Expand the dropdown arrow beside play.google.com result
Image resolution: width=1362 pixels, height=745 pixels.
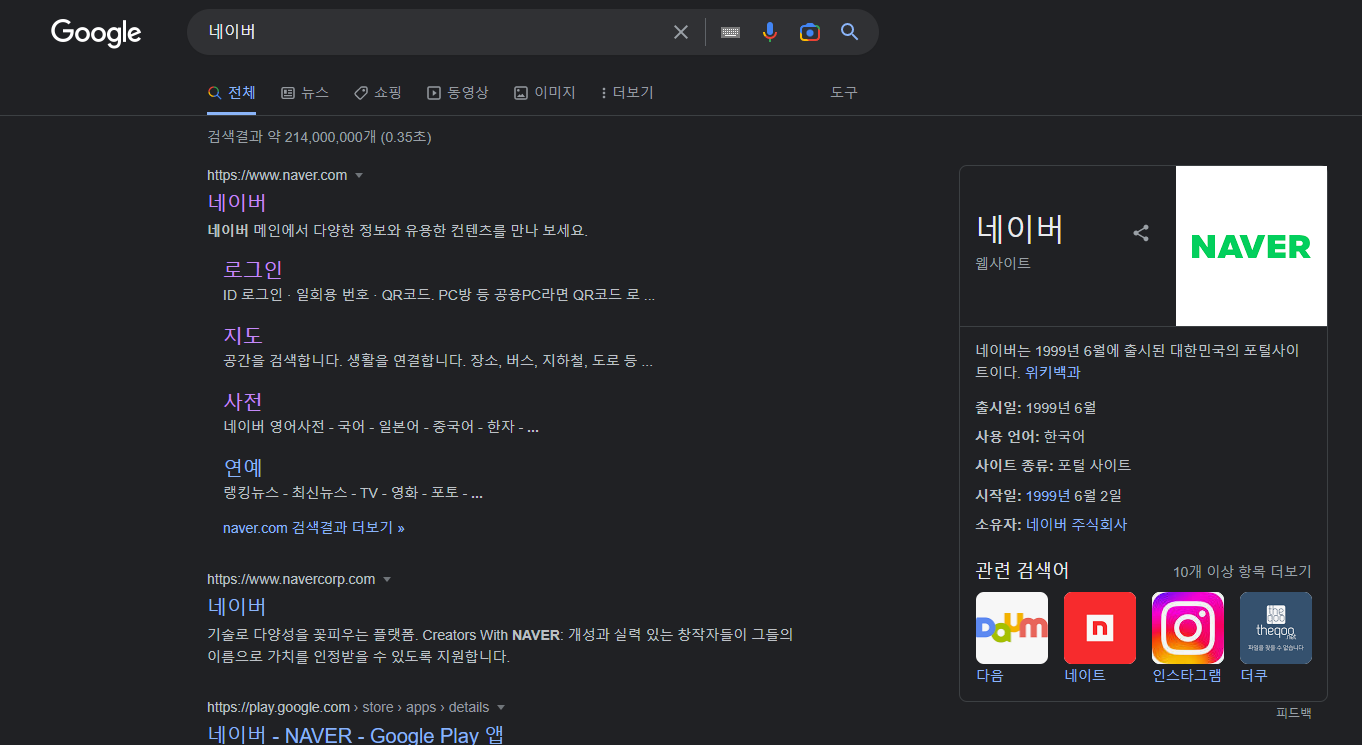tap(501, 708)
